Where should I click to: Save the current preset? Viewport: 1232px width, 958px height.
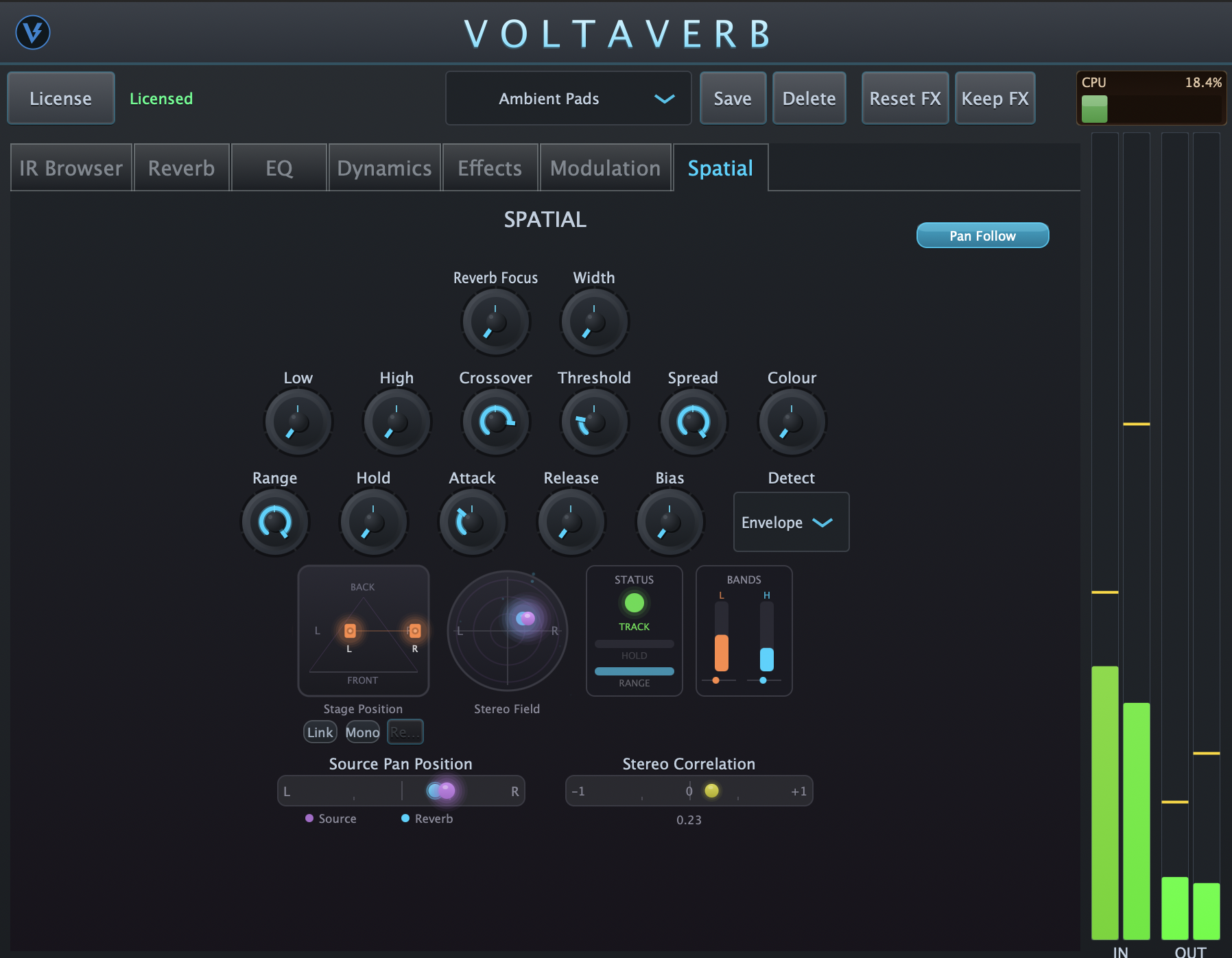732,99
